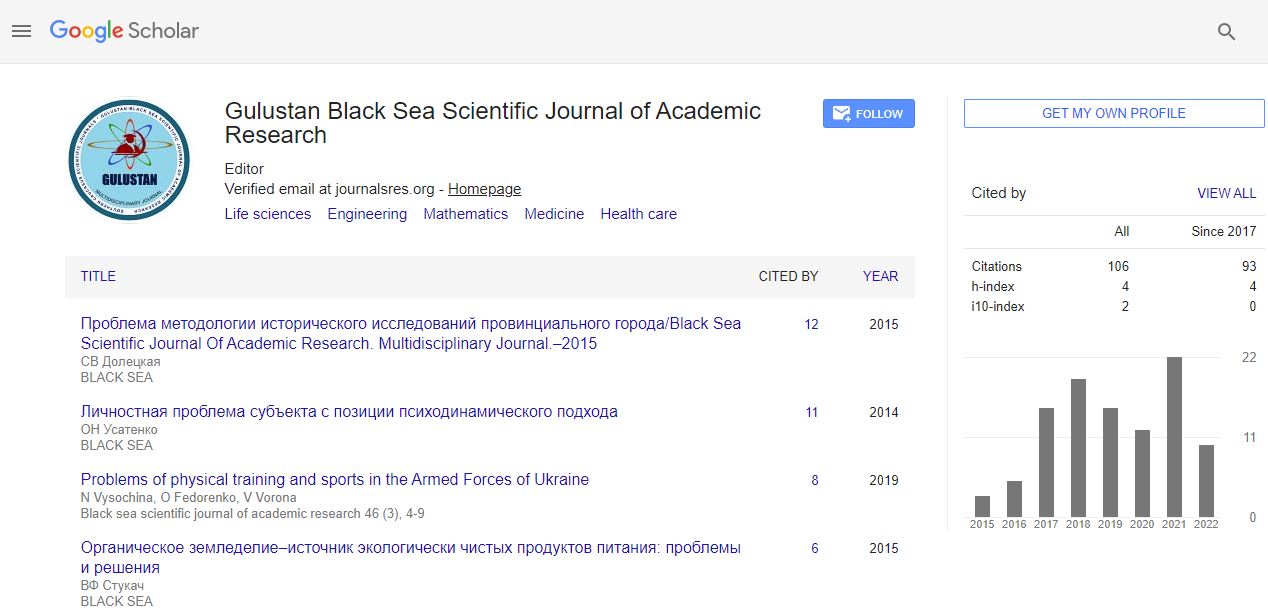Select the Mathematics interest tag
The height and width of the screenshot is (614, 1268).
tap(465, 214)
